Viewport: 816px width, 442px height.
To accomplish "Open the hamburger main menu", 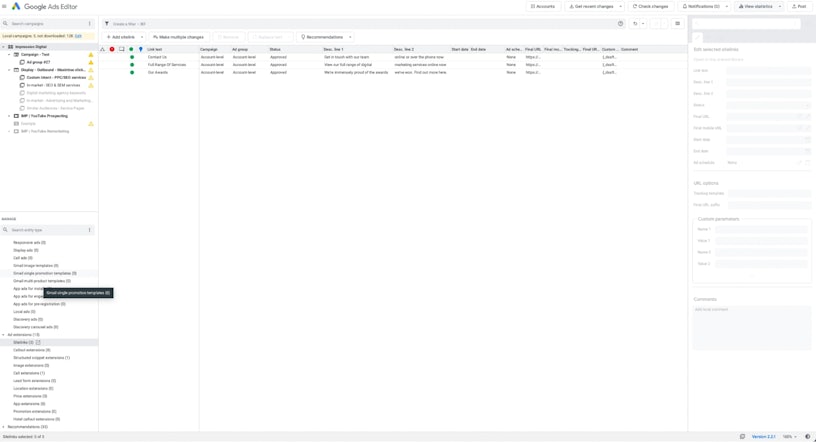I will click(5, 6).
